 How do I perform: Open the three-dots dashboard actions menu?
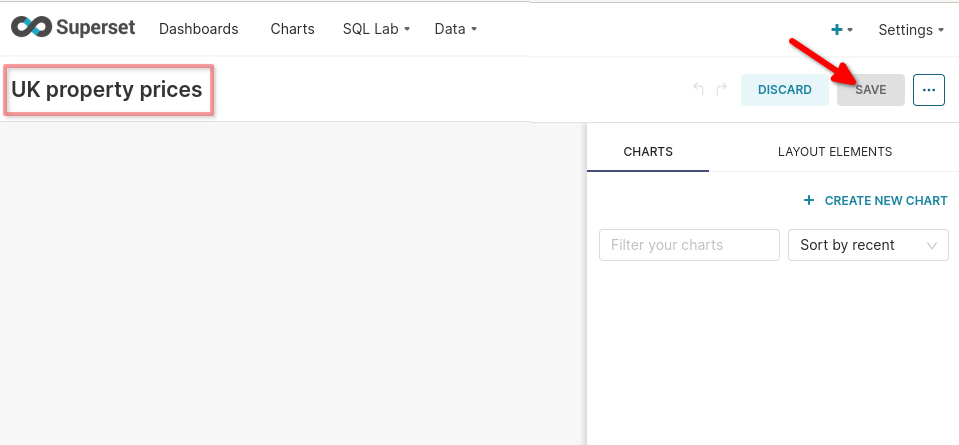tap(929, 90)
